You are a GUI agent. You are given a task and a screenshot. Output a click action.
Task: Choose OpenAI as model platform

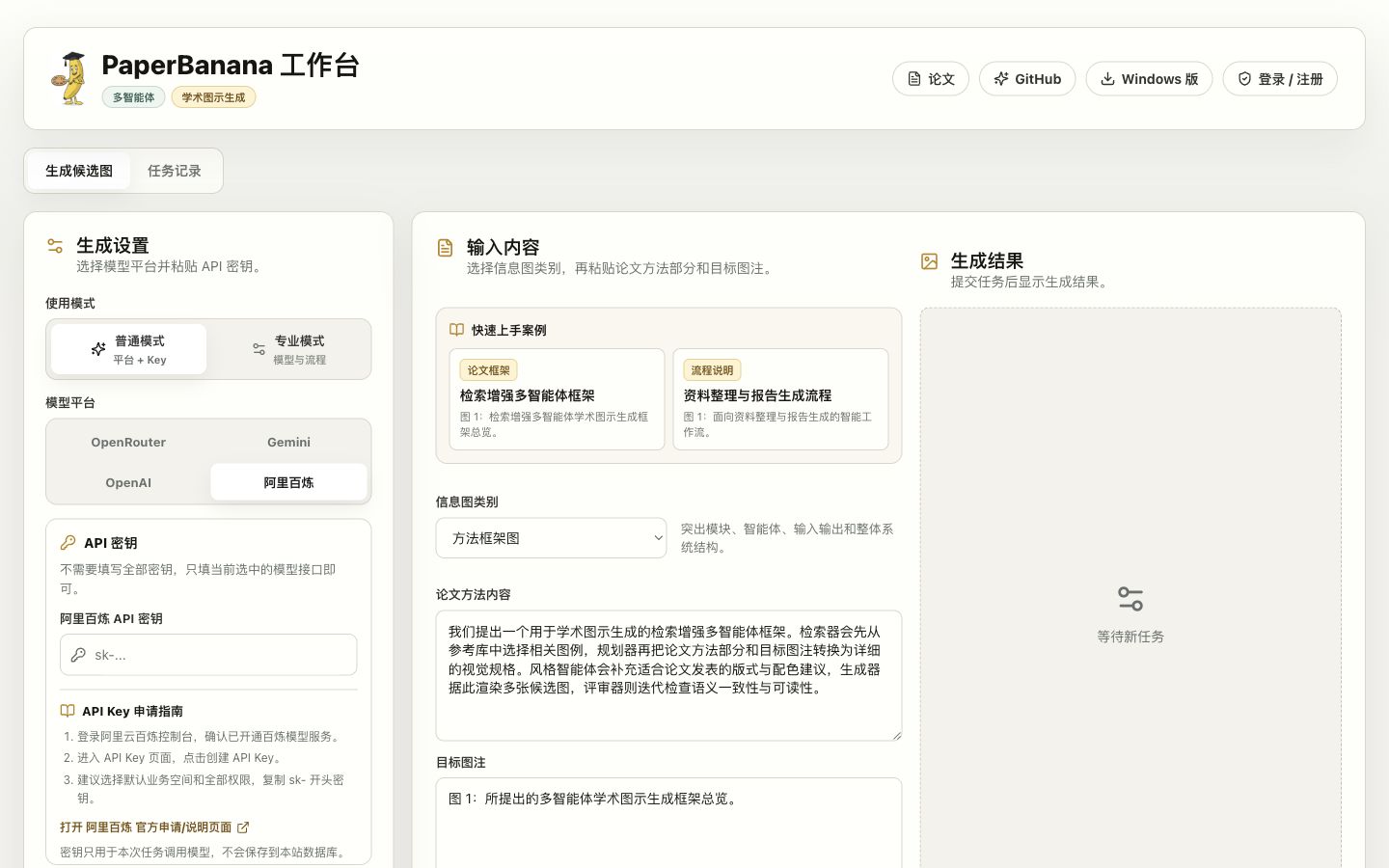coord(128,483)
